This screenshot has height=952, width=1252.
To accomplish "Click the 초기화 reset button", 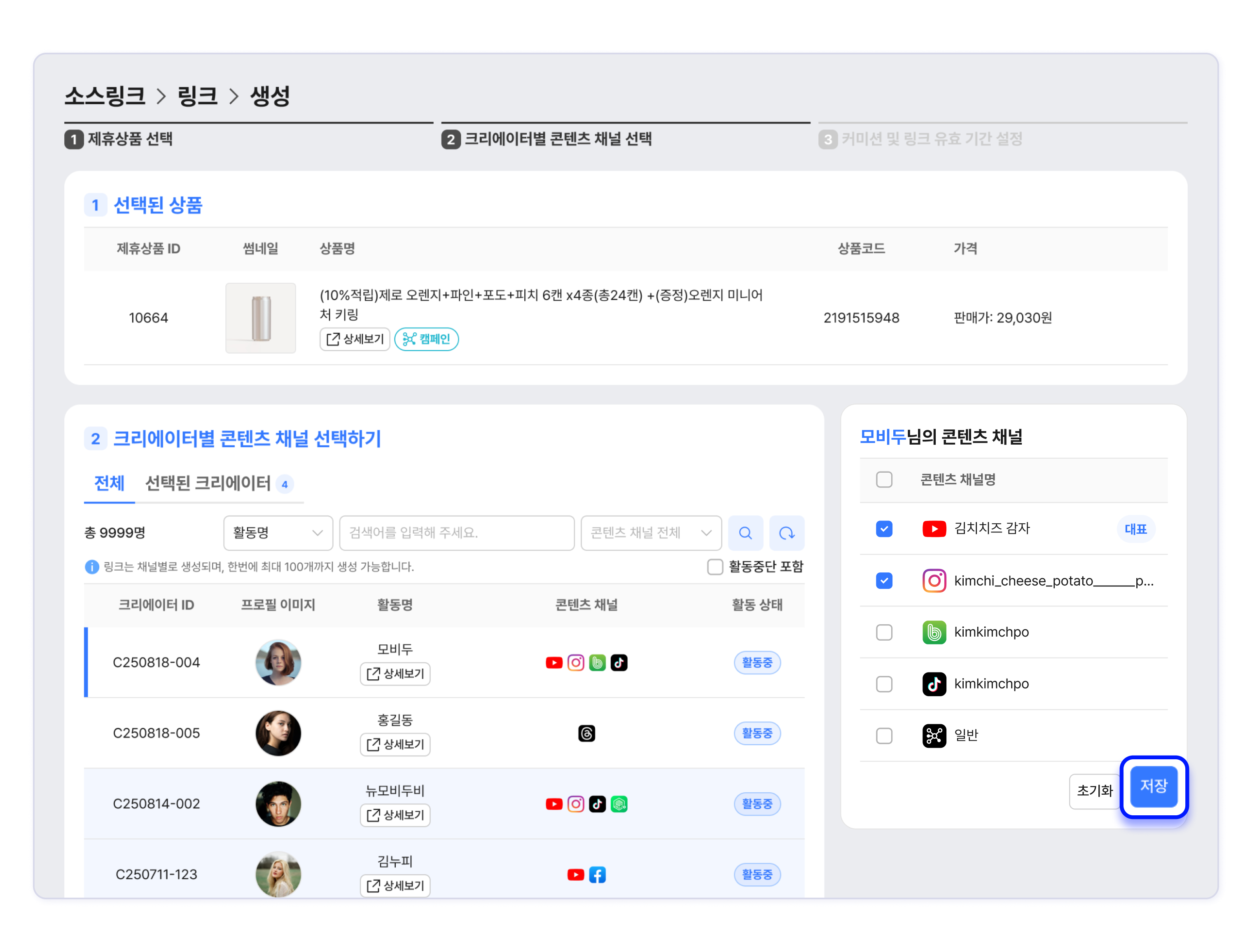I will [x=1094, y=791].
